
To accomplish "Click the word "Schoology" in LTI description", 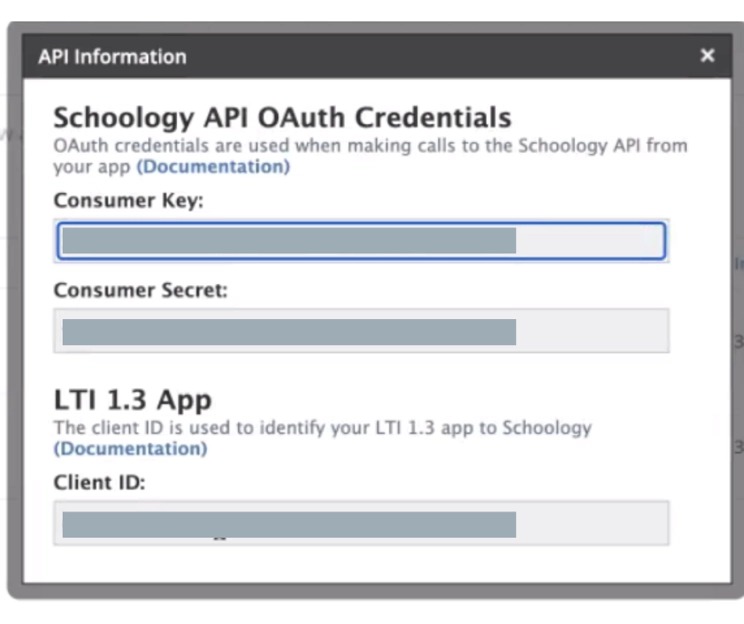I will 546,428.
